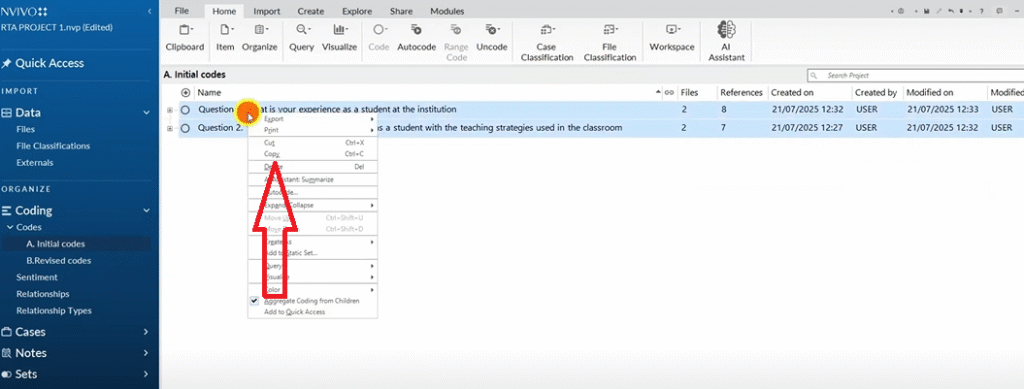Screen dimensions: 1024x389
Task: Switch to the Explore ribbon tab
Action: coord(357,11)
